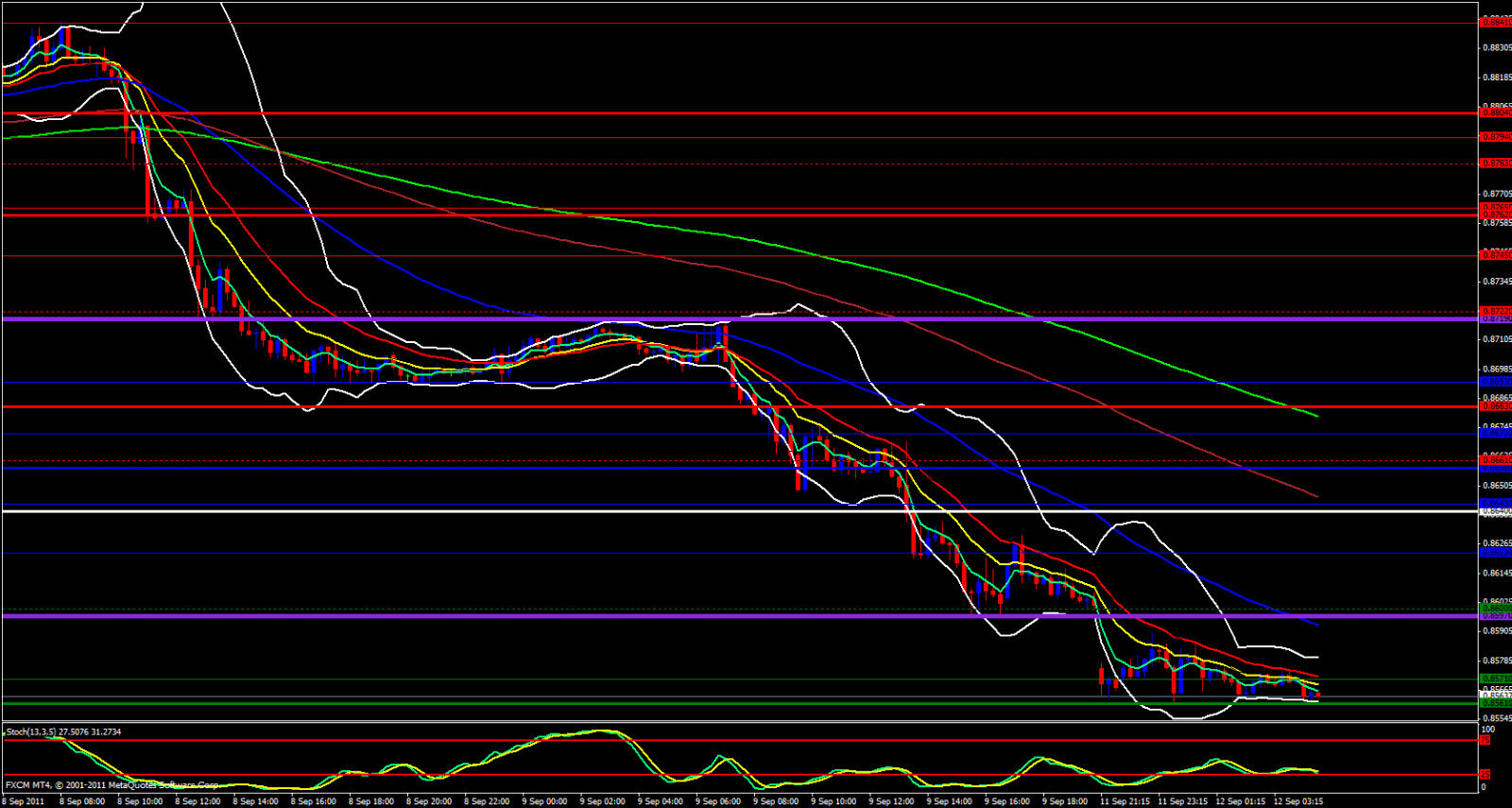Select the 0.88040 red price level tag
Screen dimensions: 1512x808
pyautogui.click(x=1495, y=112)
